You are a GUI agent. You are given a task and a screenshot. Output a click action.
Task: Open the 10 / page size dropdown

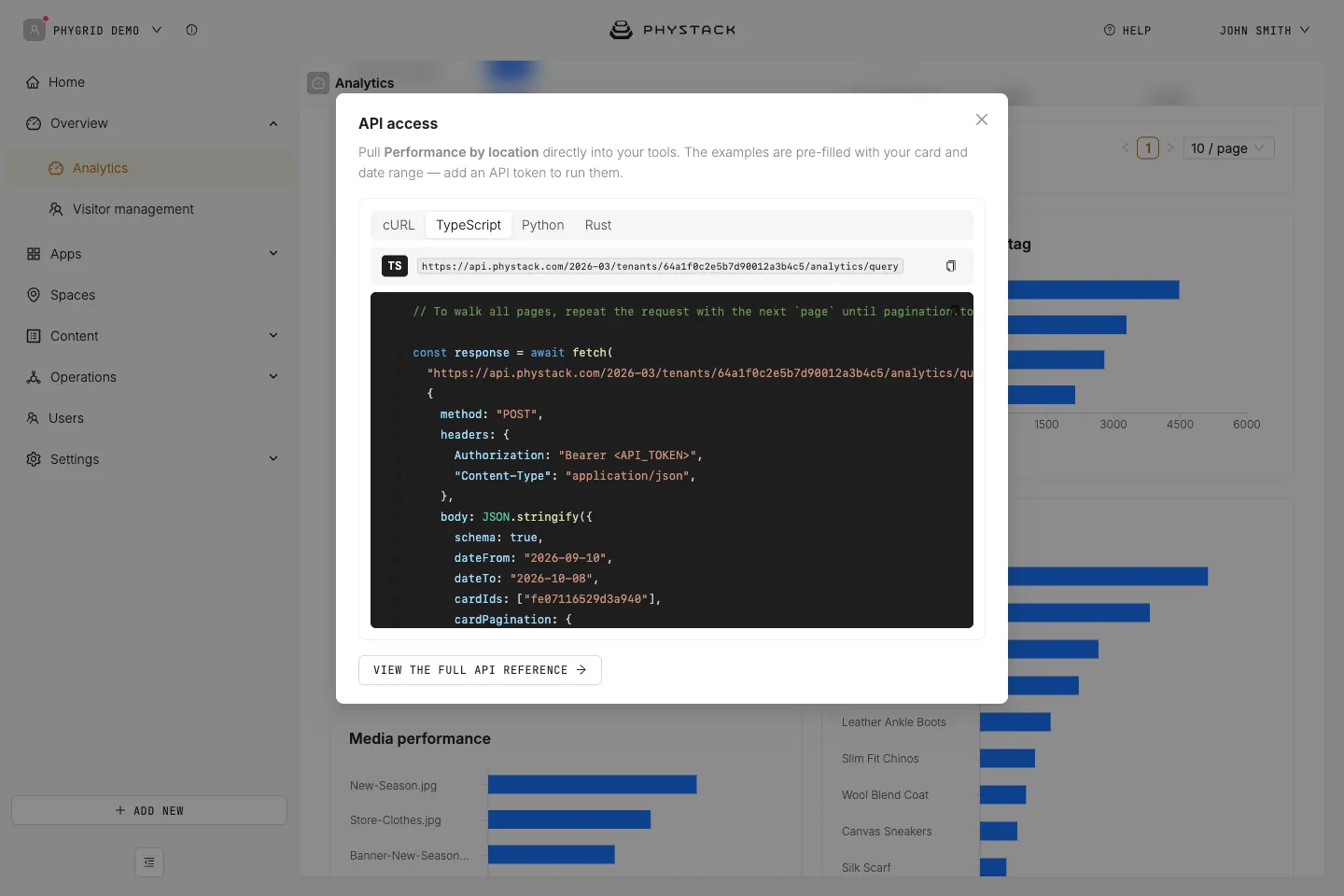click(x=1229, y=148)
